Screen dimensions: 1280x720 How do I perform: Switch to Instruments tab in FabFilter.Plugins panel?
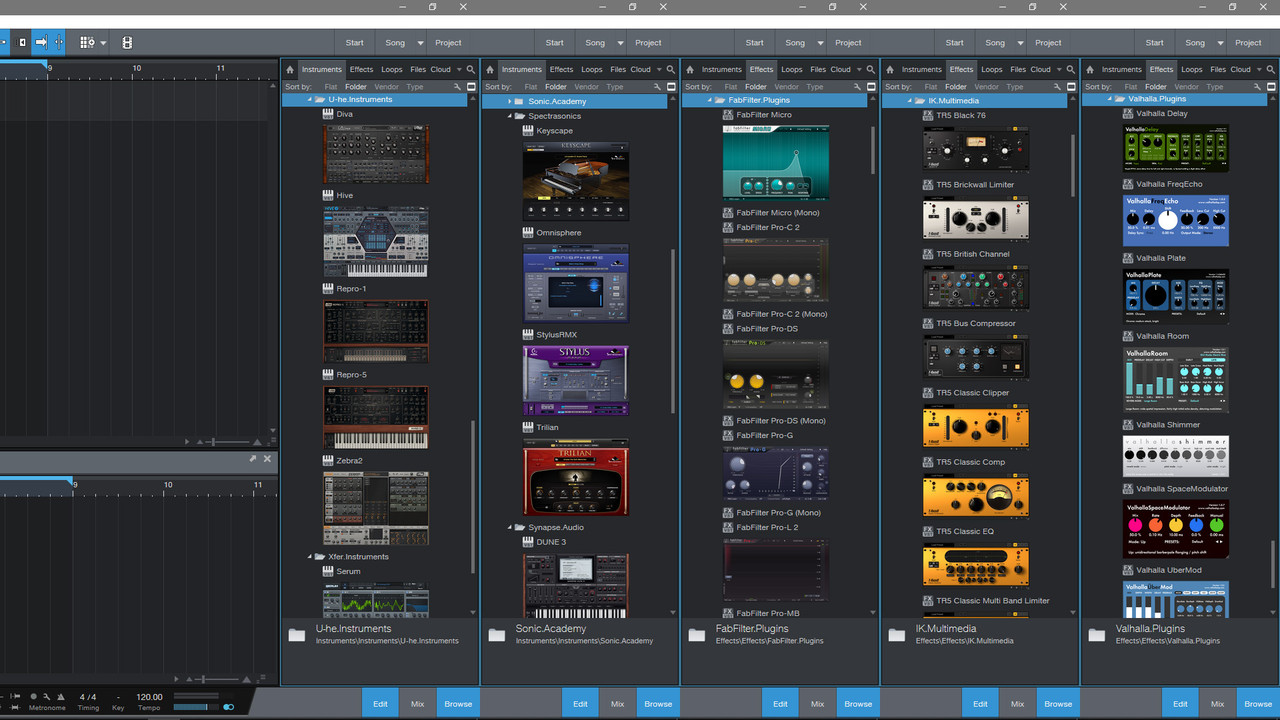(x=721, y=69)
